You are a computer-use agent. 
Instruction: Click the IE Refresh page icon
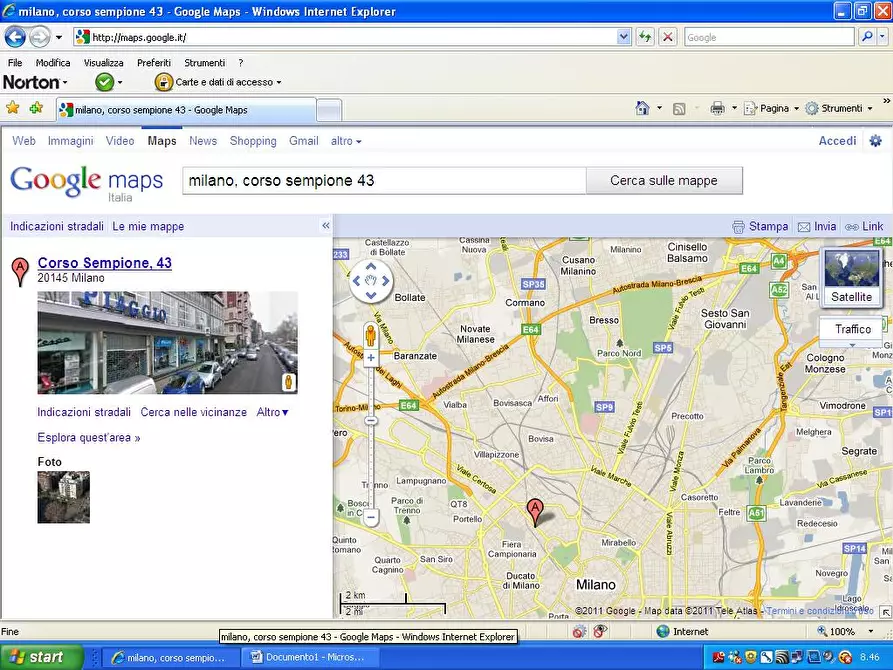pyautogui.click(x=645, y=37)
